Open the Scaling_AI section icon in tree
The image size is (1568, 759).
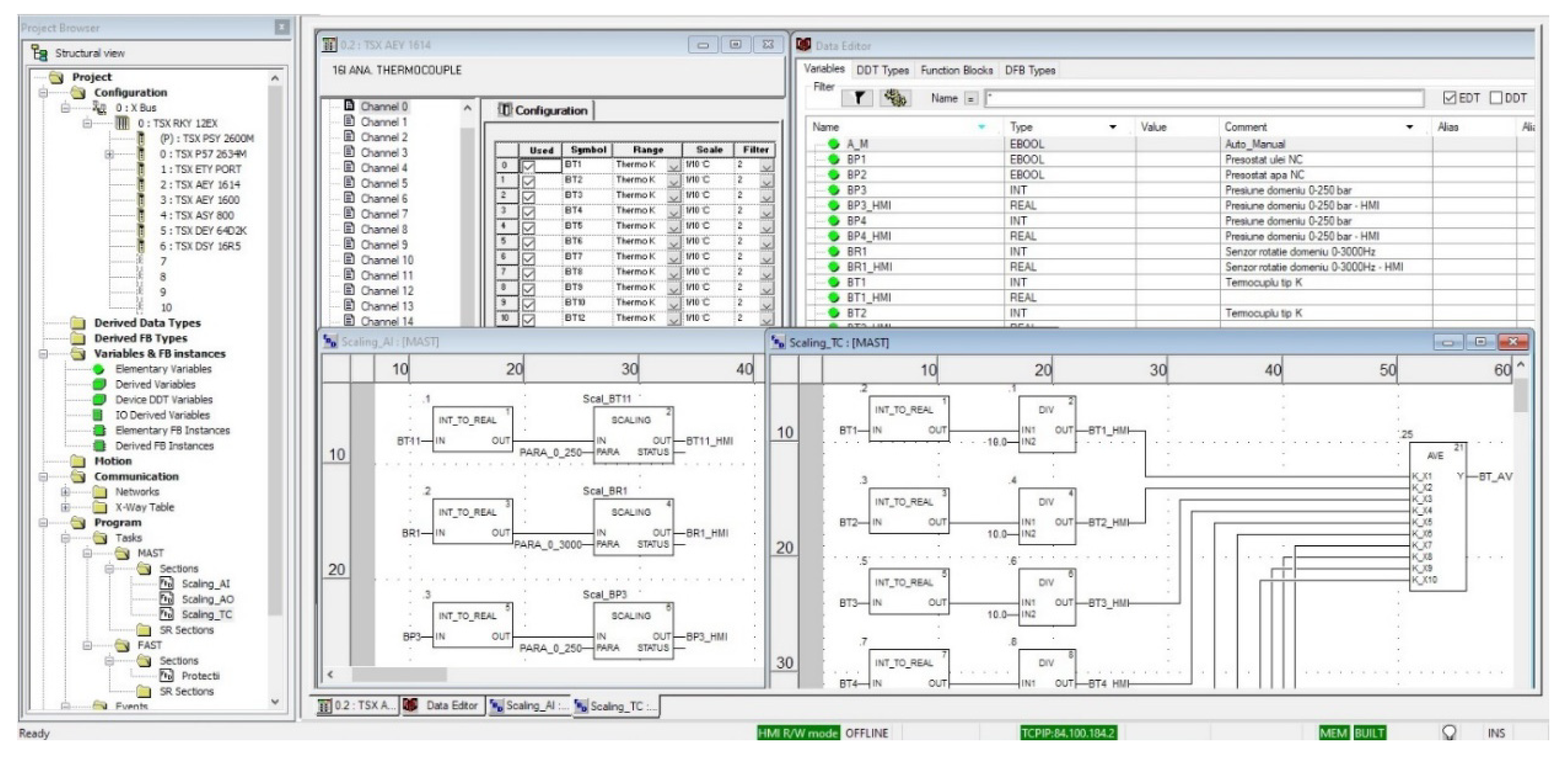click(166, 584)
